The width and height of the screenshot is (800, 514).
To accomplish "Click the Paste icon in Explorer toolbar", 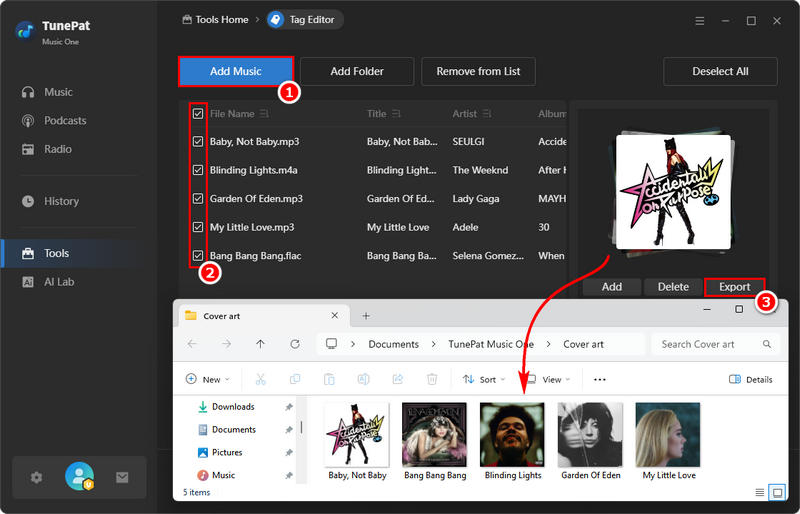I will 329,379.
